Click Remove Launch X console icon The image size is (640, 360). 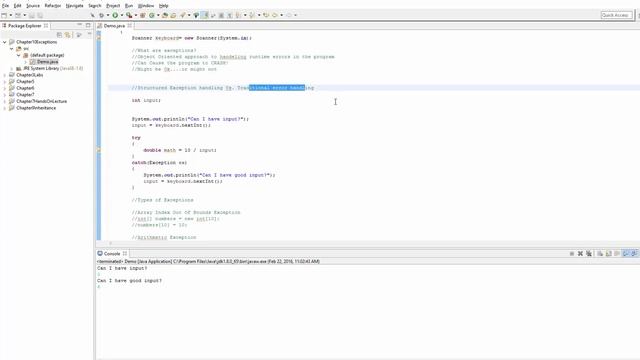point(580,253)
